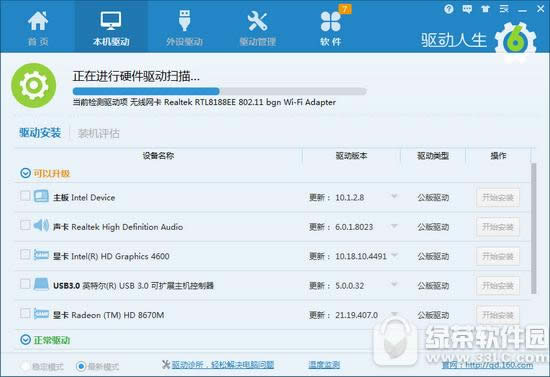Click 公版驱动 in the Intel Device row
This screenshot has width=550, height=377.
pyautogui.click(x=433, y=198)
